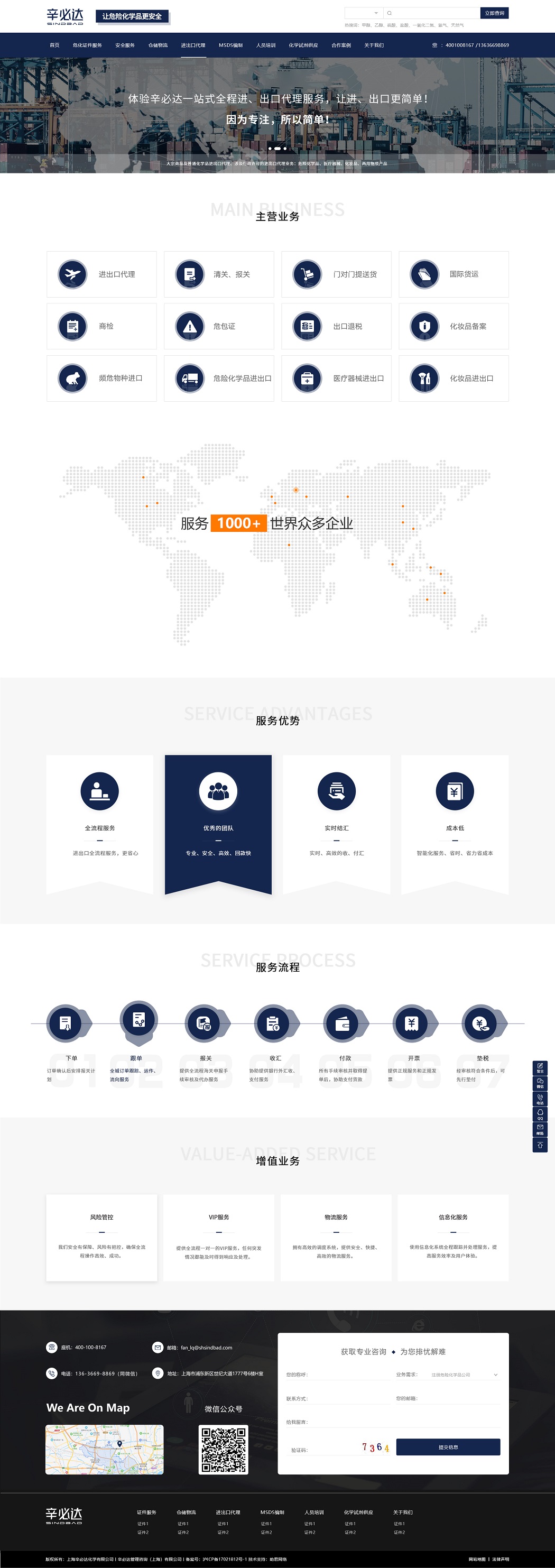Viewport: 555px width, 1568px height.
Task: Open the 人员培训 nav menu
Action: click(266, 45)
